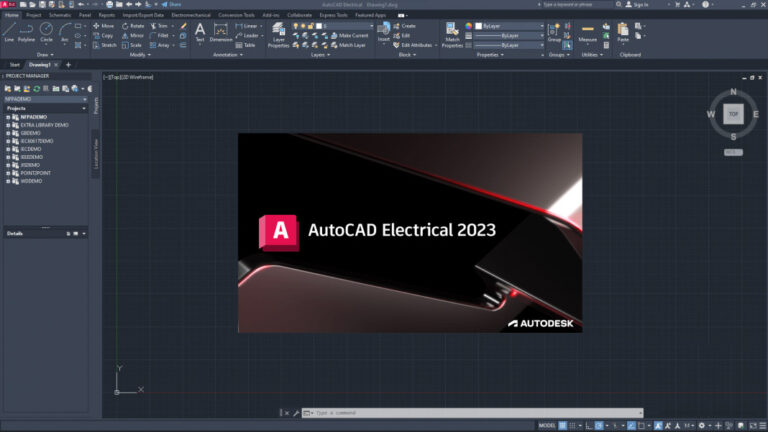
Task: Open the ByLayer color dropdown
Action: click(x=541, y=26)
